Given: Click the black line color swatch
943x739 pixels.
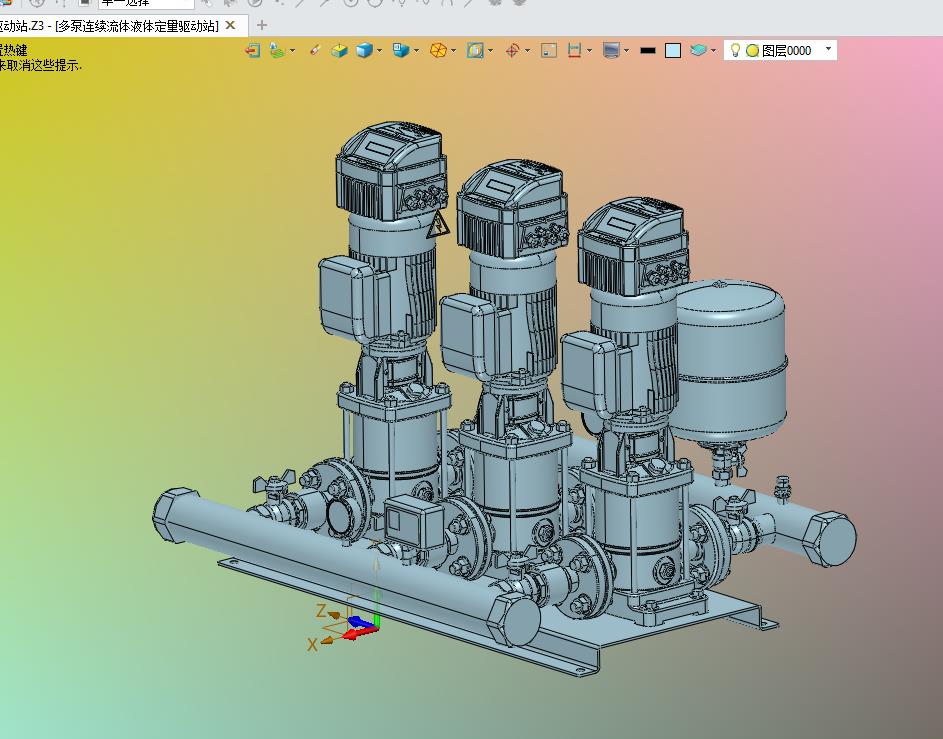Looking at the screenshot, I should [x=648, y=51].
